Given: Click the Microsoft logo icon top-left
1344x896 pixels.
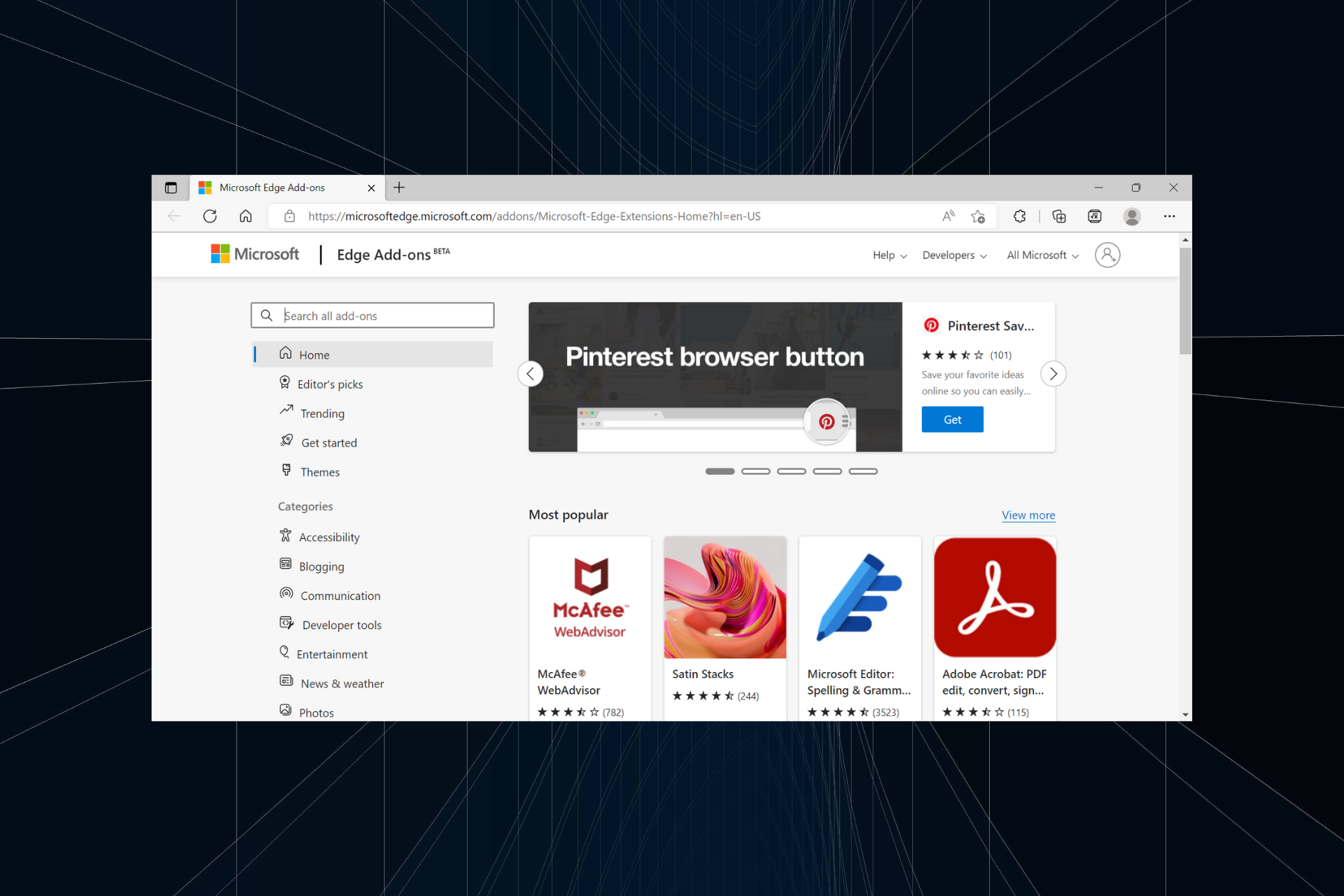Looking at the screenshot, I should click(219, 255).
